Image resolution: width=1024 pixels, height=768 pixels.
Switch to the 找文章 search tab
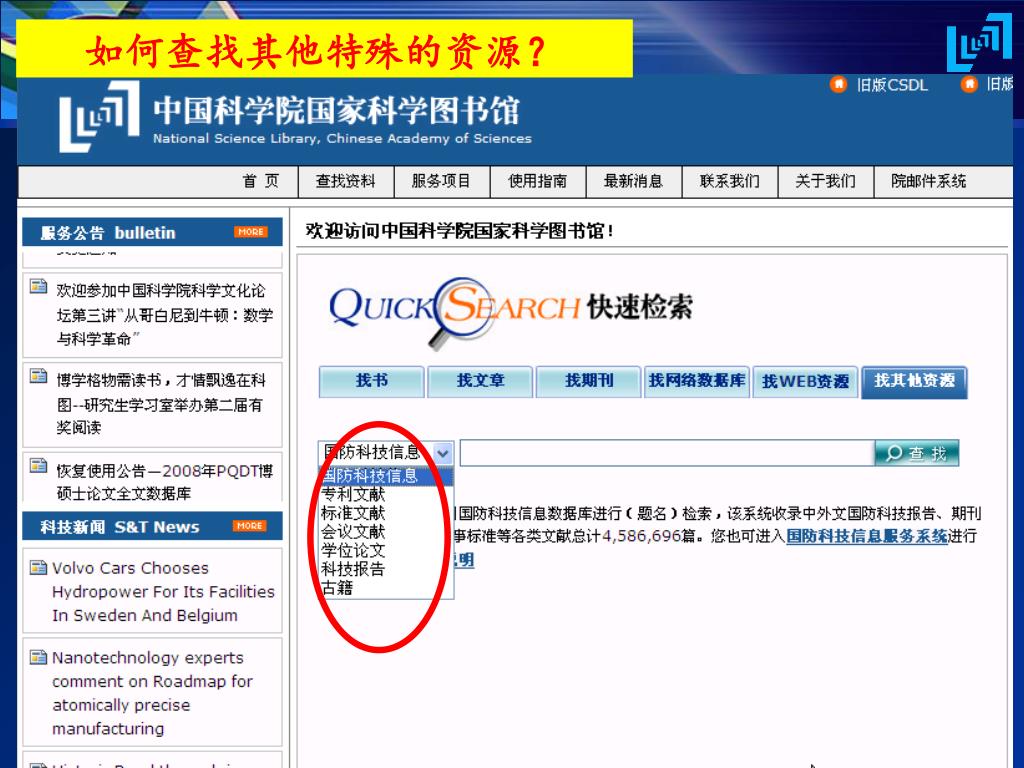tap(480, 381)
